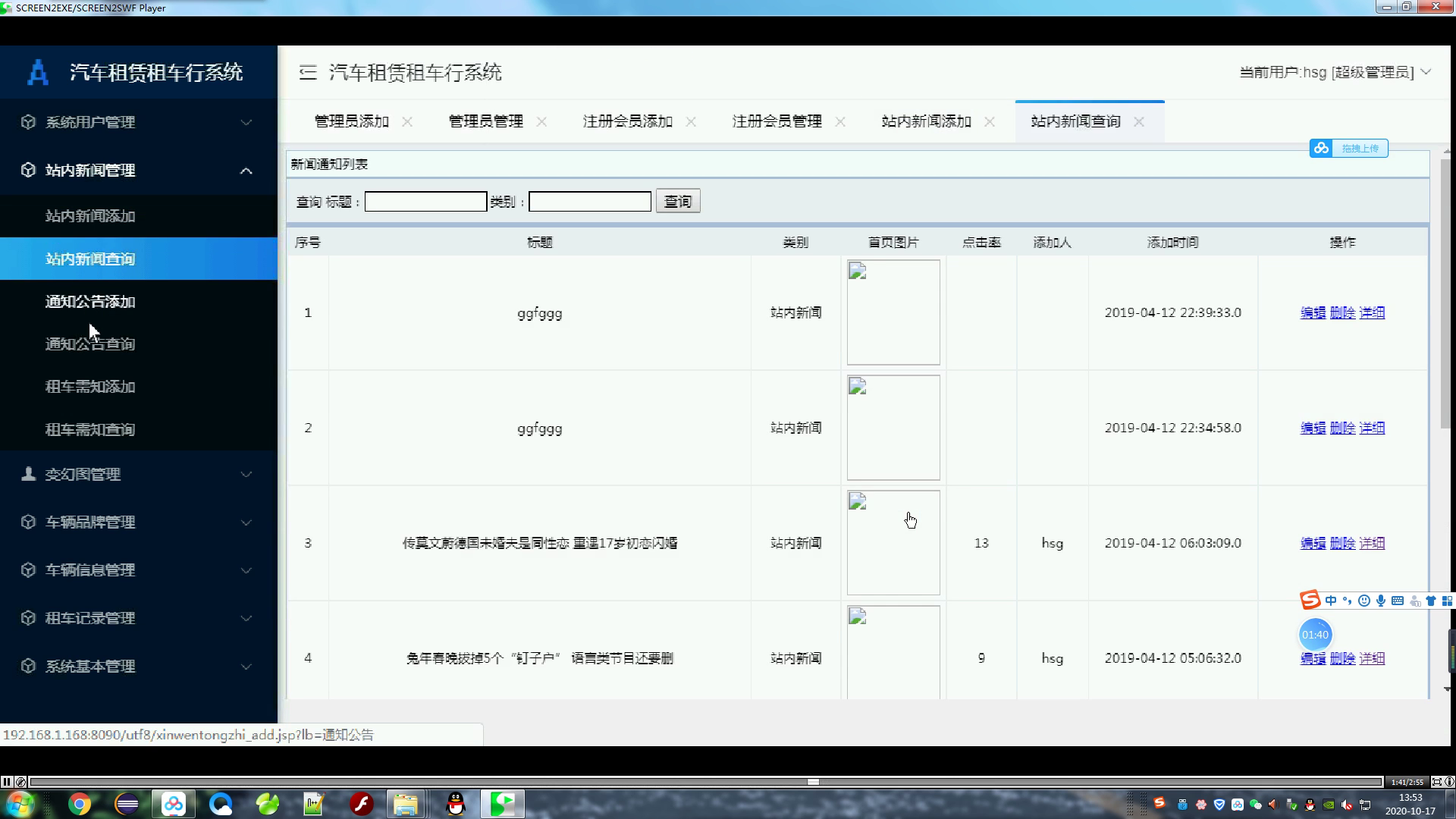Select 站内新闻添加 in sidebar
This screenshot has height=819, width=1456.
(139, 216)
